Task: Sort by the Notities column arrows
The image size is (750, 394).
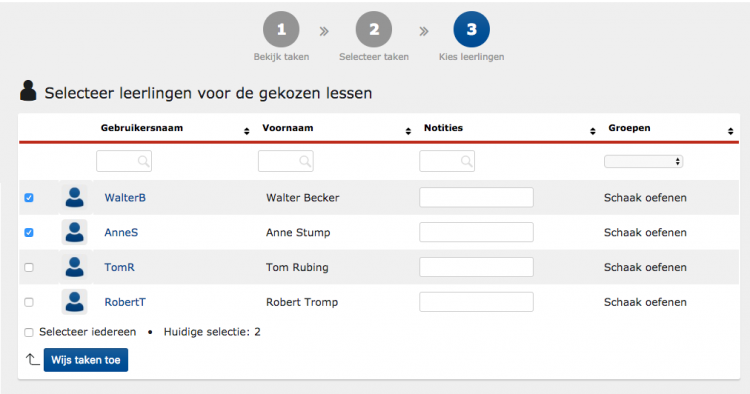Action: (x=593, y=131)
